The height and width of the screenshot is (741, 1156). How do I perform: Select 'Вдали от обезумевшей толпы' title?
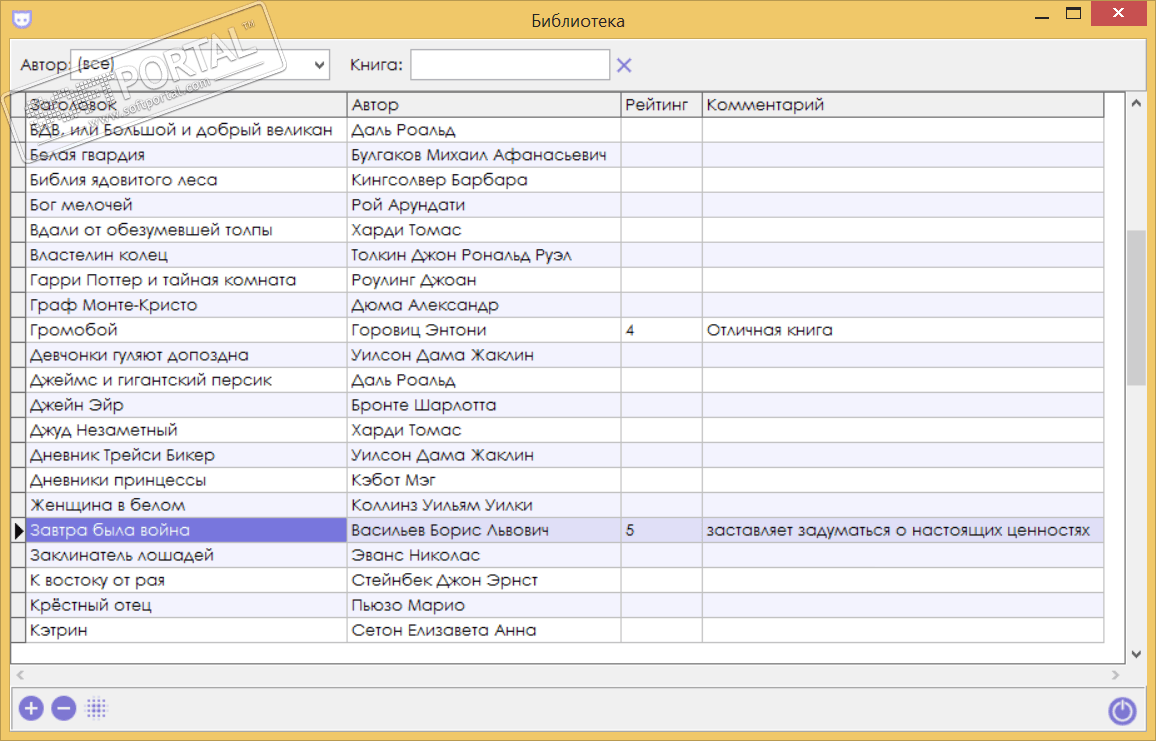click(x=186, y=230)
